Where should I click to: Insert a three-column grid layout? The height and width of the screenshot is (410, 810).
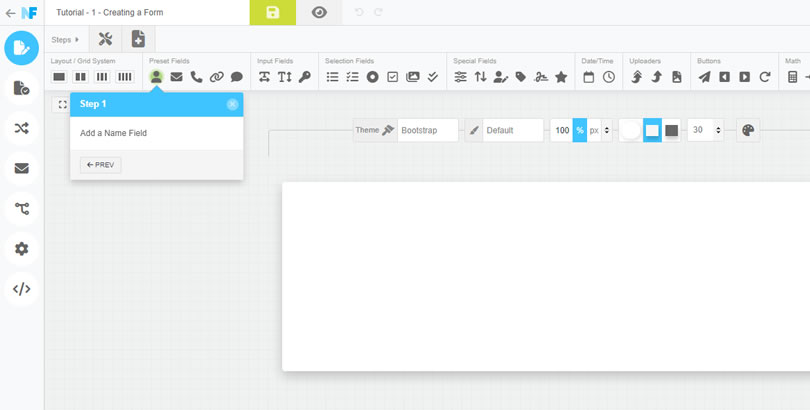tap(102, 77)
